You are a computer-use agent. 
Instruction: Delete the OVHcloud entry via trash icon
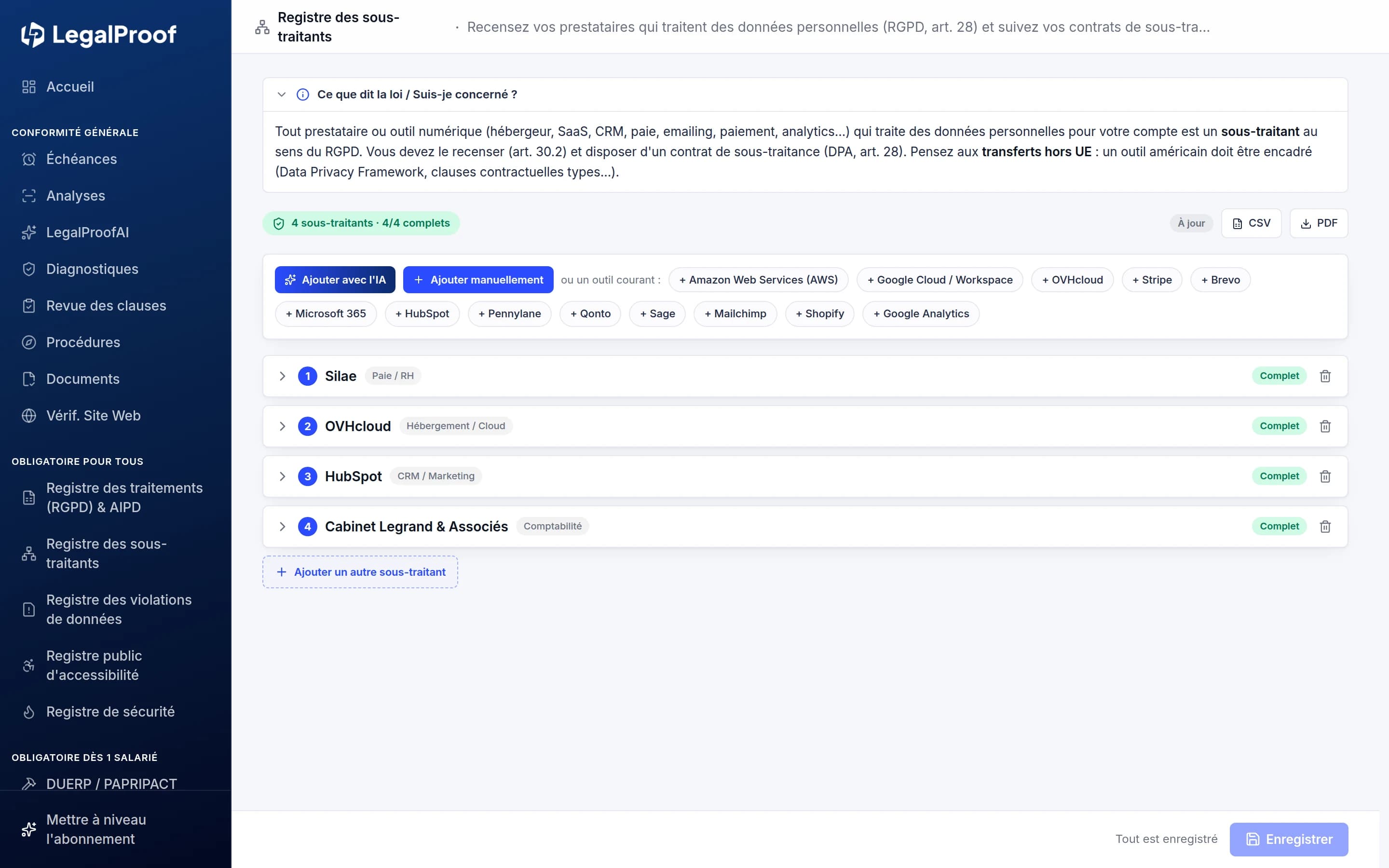pos(1325,426)
